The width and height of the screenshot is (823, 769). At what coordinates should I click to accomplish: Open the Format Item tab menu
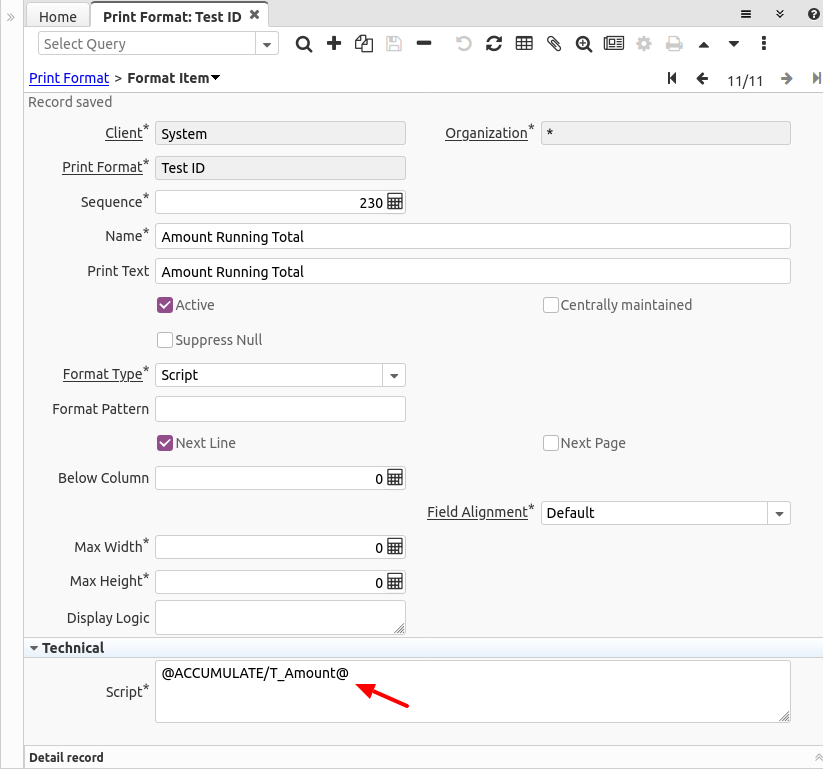[x=216, y=78]
